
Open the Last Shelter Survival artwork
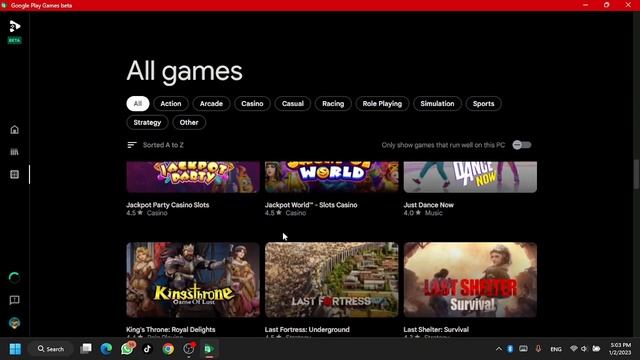(470, 280)
